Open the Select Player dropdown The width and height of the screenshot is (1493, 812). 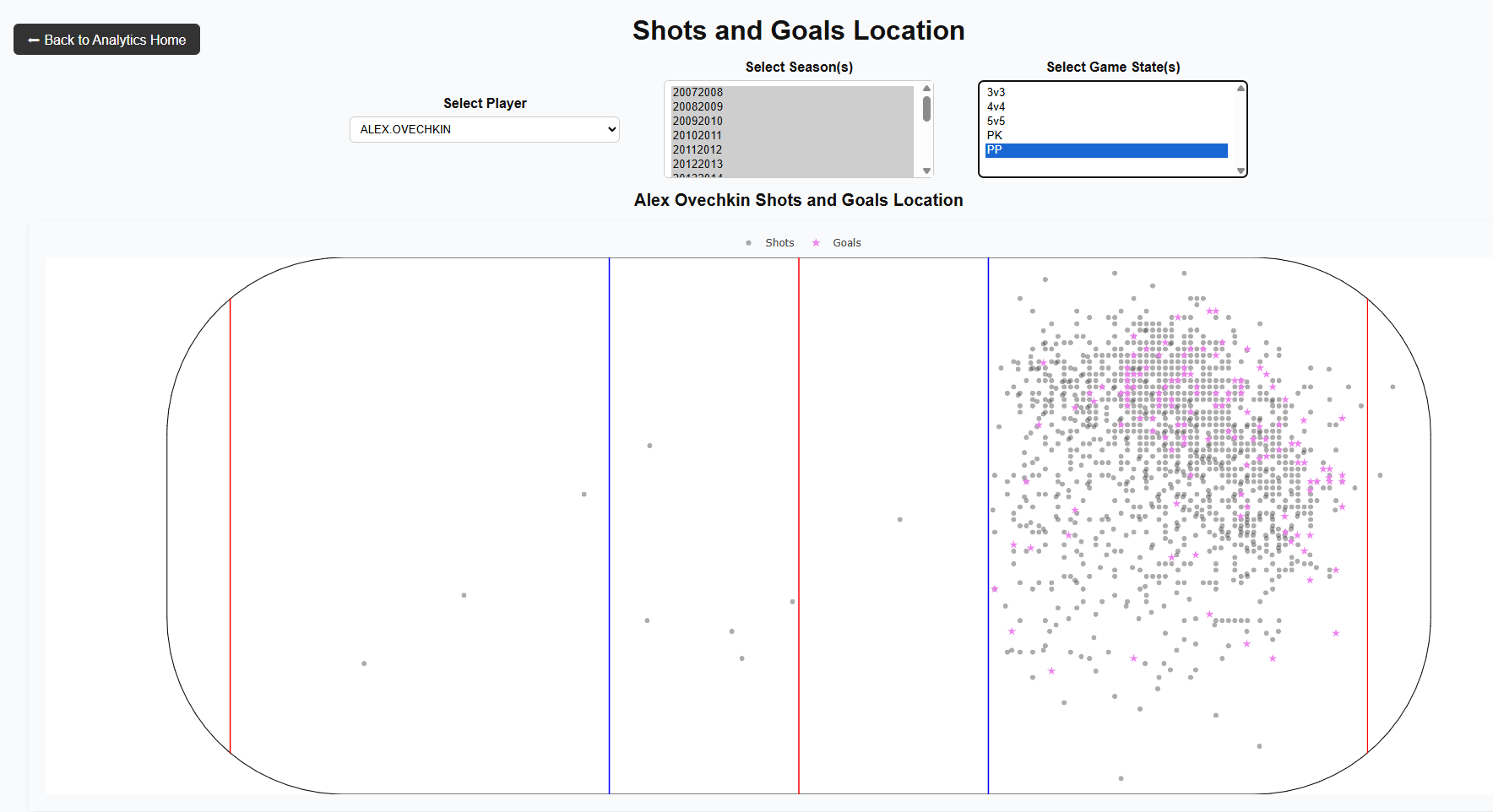pos(484,129)
